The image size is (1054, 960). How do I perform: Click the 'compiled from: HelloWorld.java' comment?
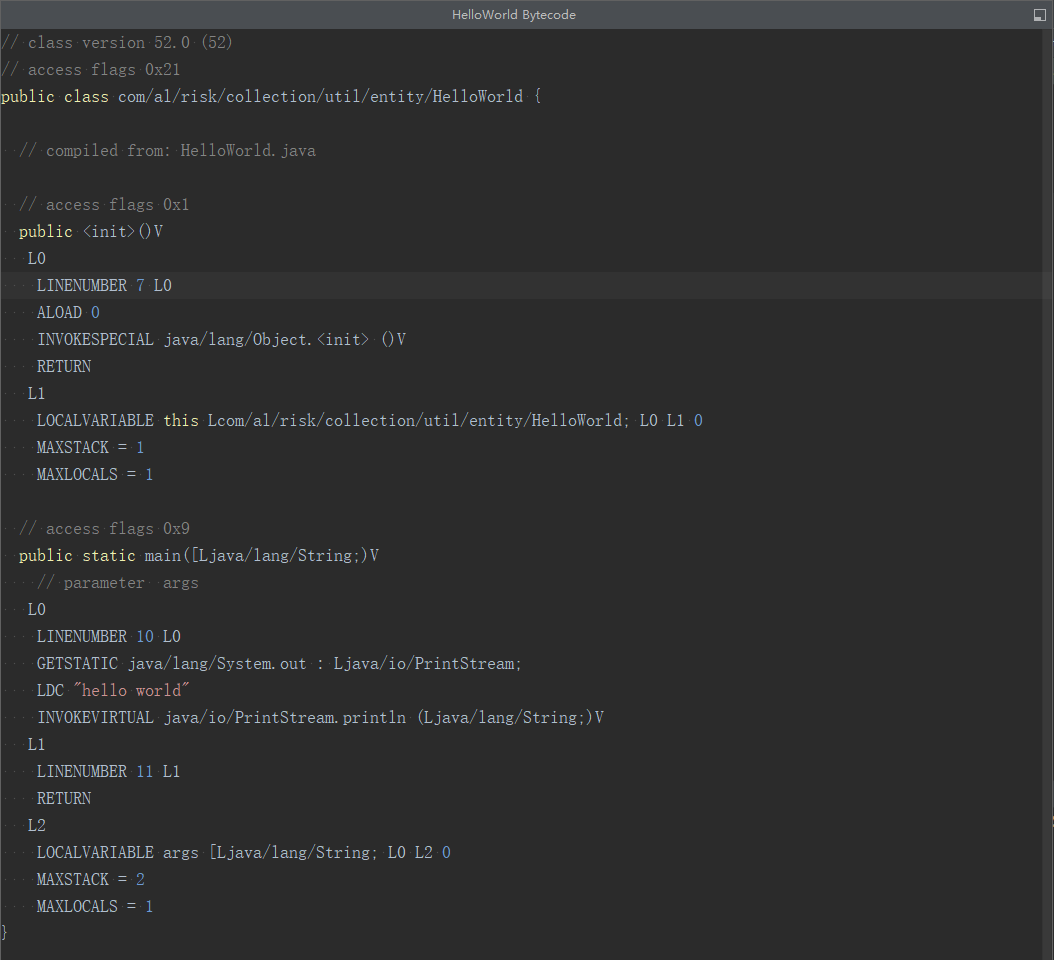(x=167, y=151)
